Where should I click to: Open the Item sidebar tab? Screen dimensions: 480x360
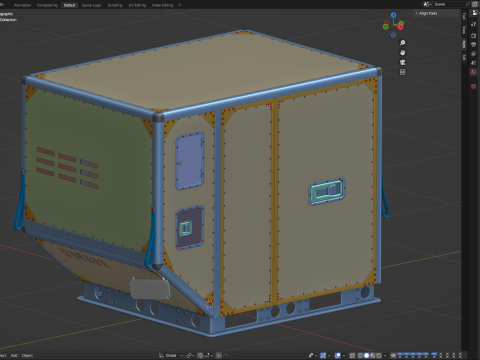tap(464, 44)
